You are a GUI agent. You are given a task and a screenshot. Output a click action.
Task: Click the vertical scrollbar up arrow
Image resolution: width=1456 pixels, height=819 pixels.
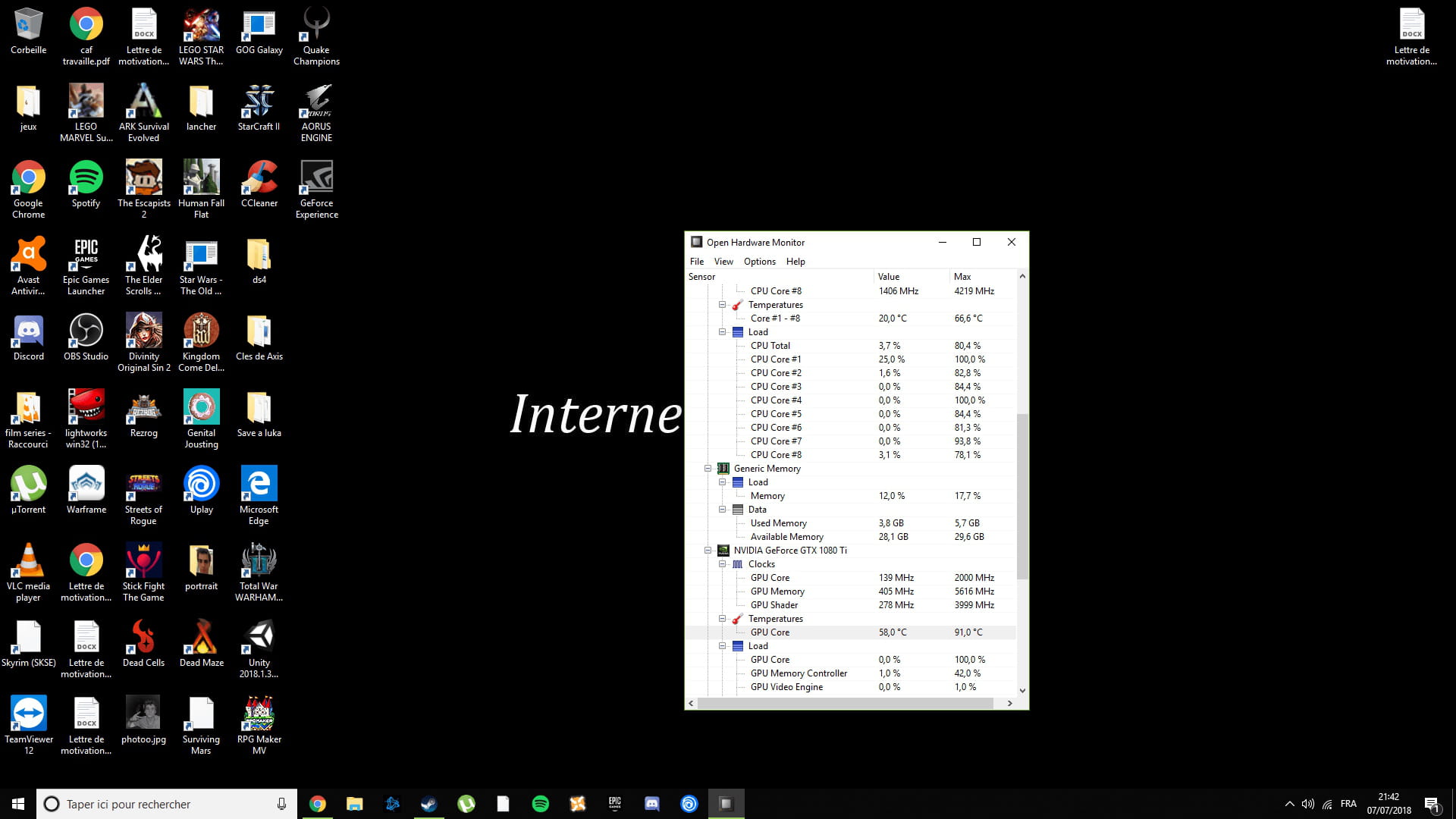[x=1022, y=276]
